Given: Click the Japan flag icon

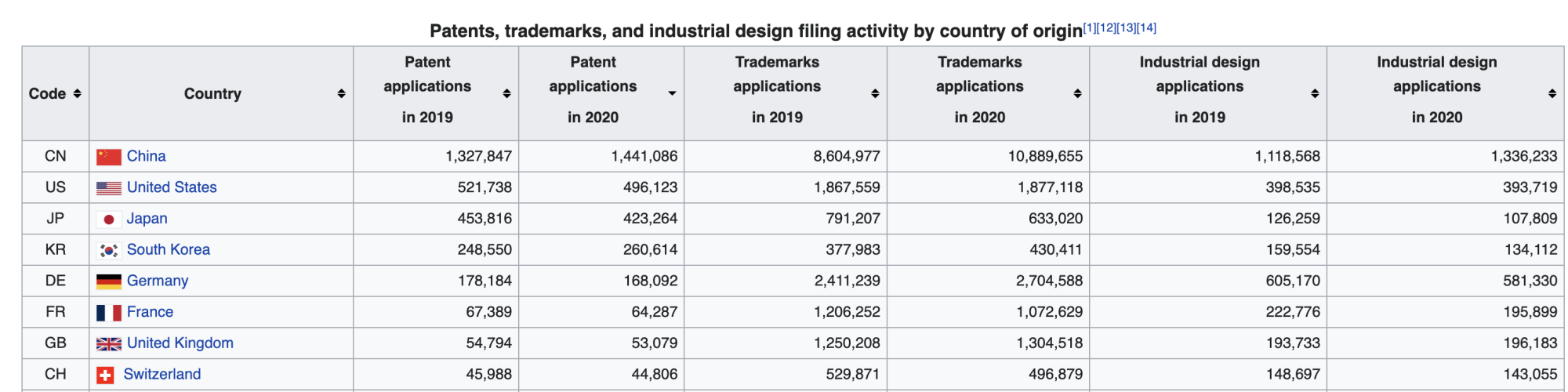Looking at the screenshot, I should (108, 220).
